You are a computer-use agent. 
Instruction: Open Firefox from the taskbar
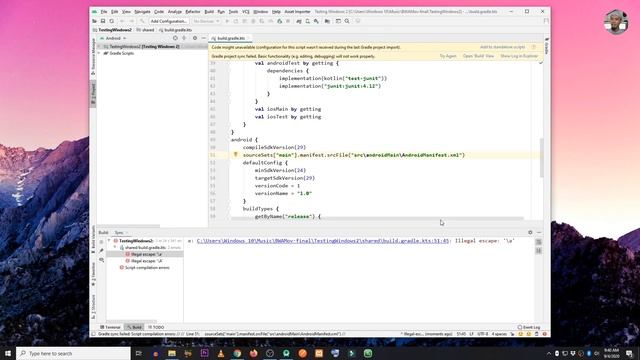click(253, 353)
